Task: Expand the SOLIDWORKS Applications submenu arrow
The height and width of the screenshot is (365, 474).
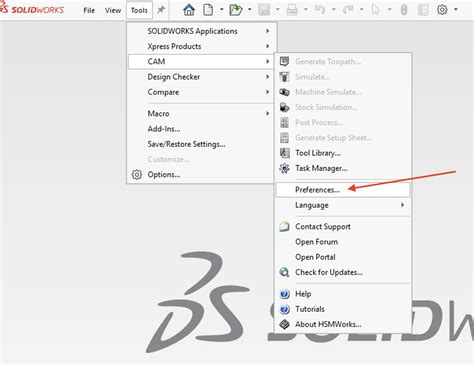Action: click(267, 31)
